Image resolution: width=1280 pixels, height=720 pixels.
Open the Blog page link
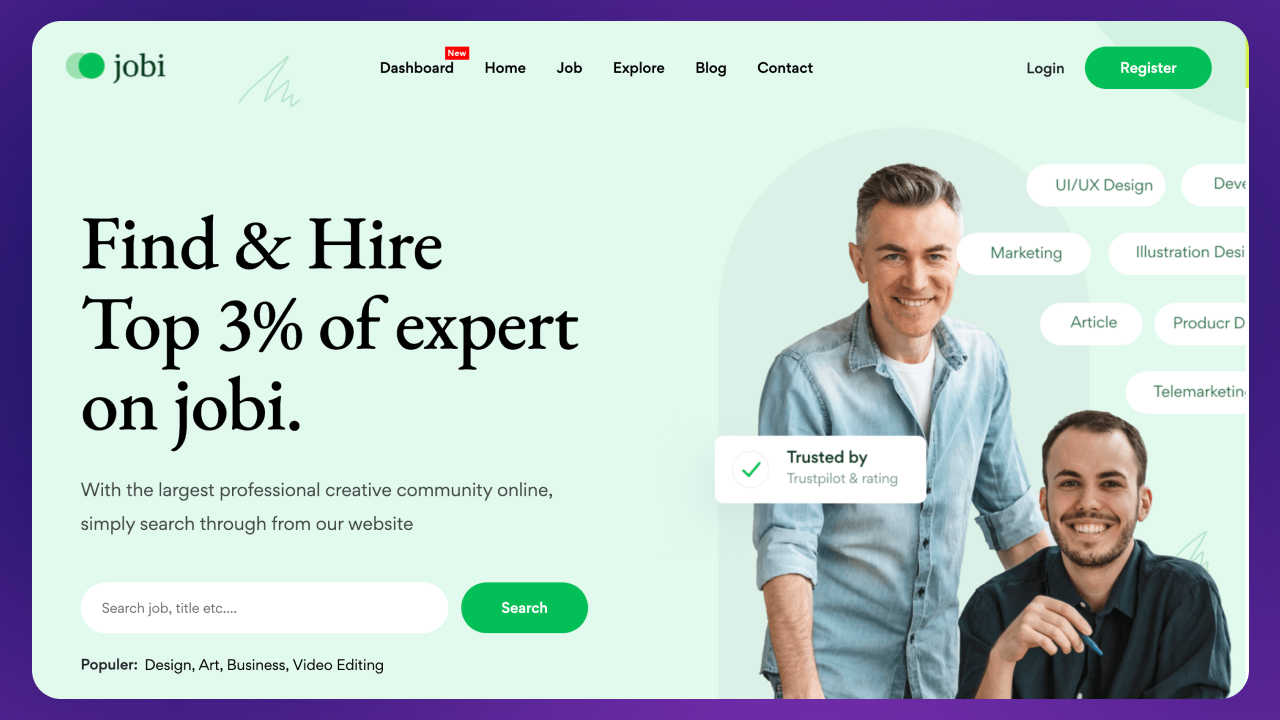coord(711,68)
